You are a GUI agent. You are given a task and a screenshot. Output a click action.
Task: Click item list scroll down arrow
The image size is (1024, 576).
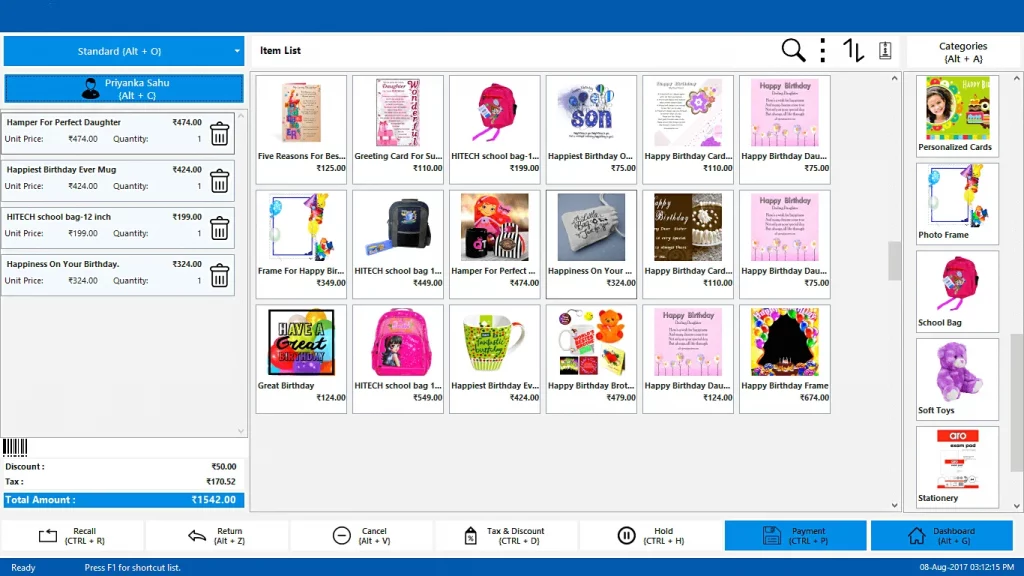(895, 505)
